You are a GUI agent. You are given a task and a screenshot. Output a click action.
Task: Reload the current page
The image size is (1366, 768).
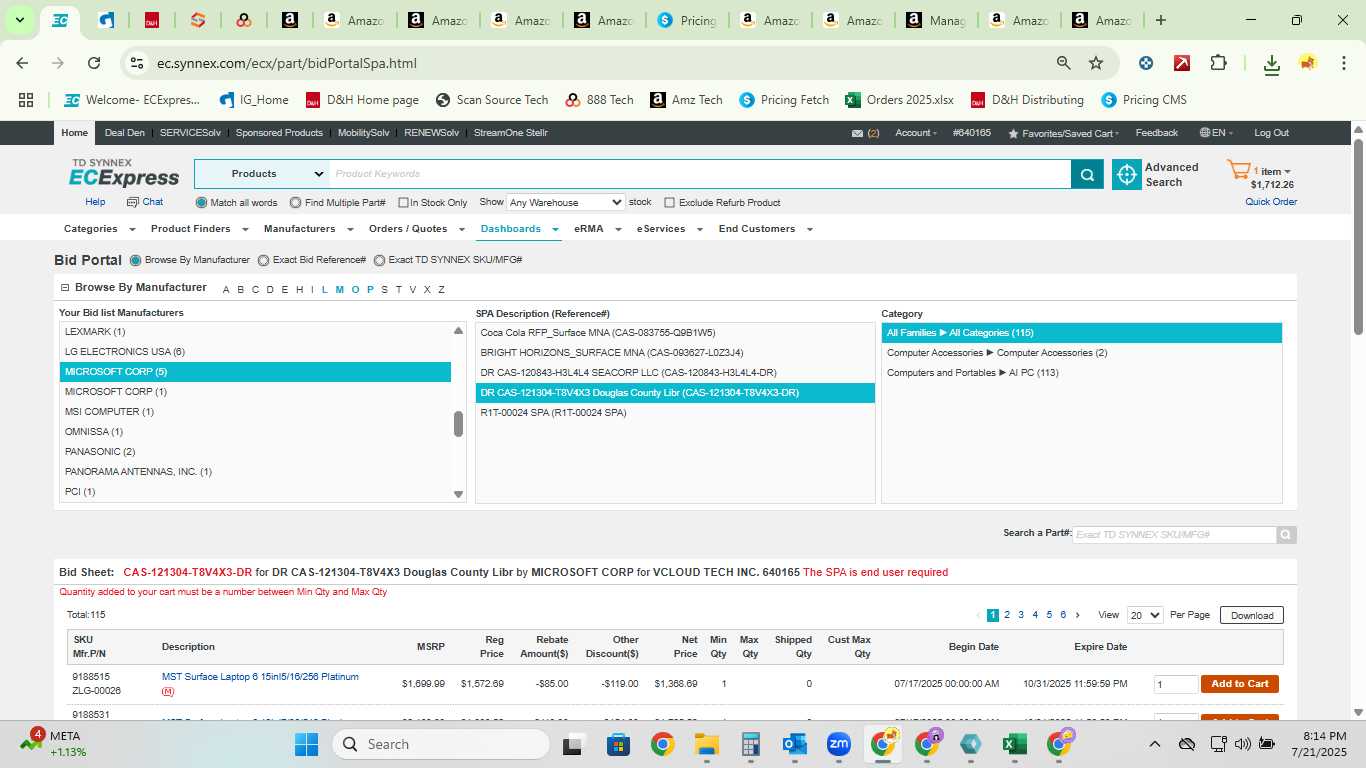[x=94, y=63]
